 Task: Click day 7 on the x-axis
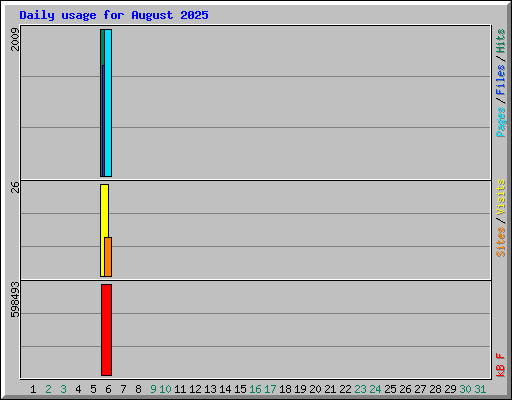coord(123,389)
